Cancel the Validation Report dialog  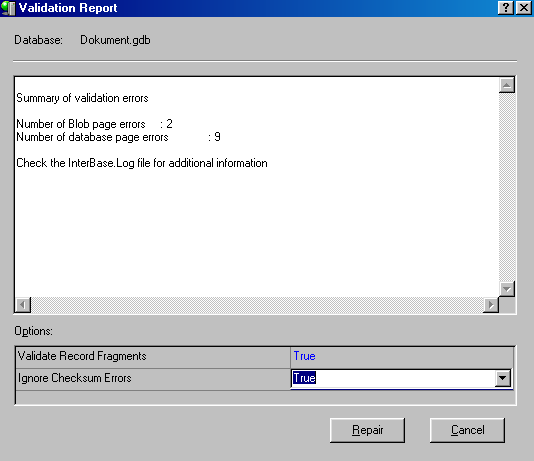pos(467,430)
